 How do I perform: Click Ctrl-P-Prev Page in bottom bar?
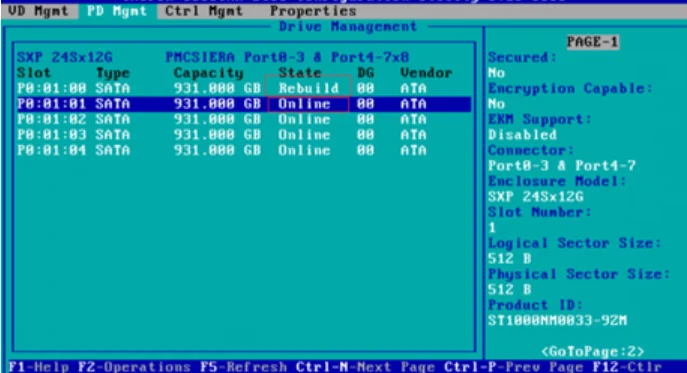513,367
